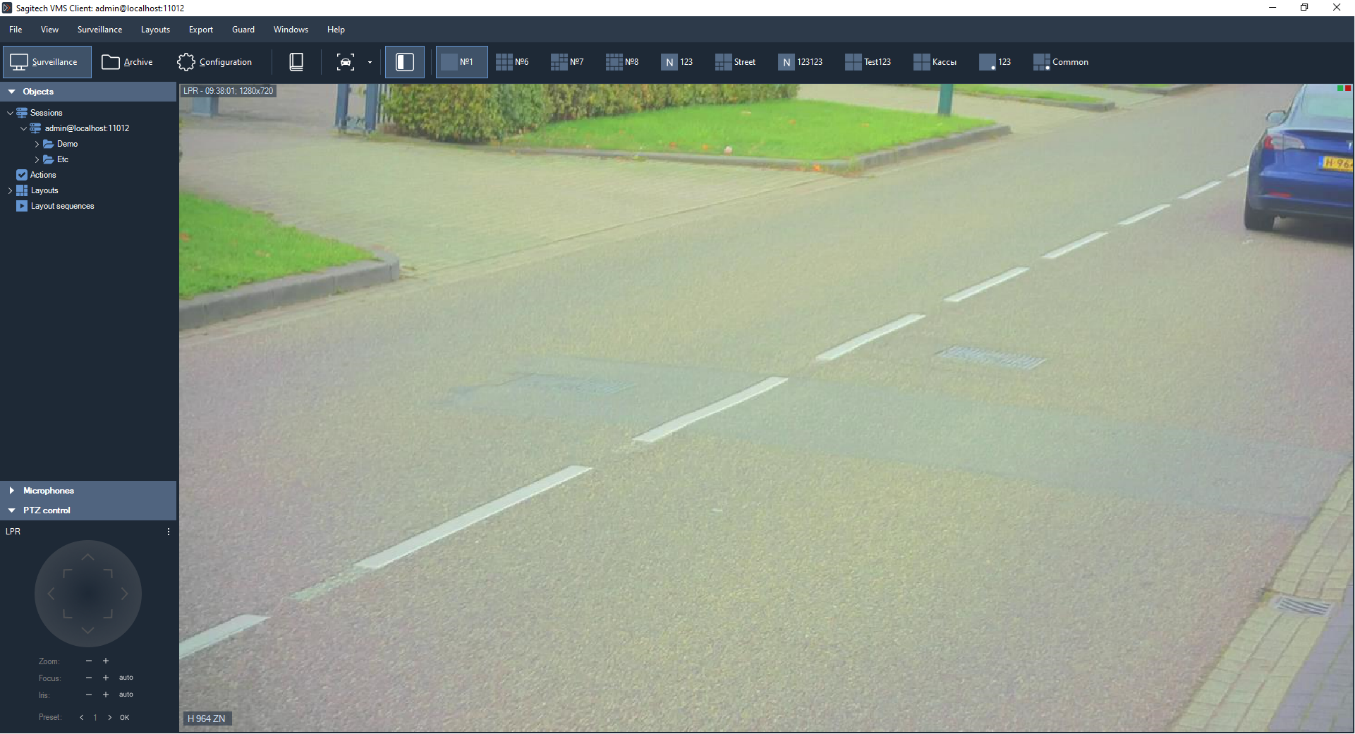Open the event log book icon

296,62
